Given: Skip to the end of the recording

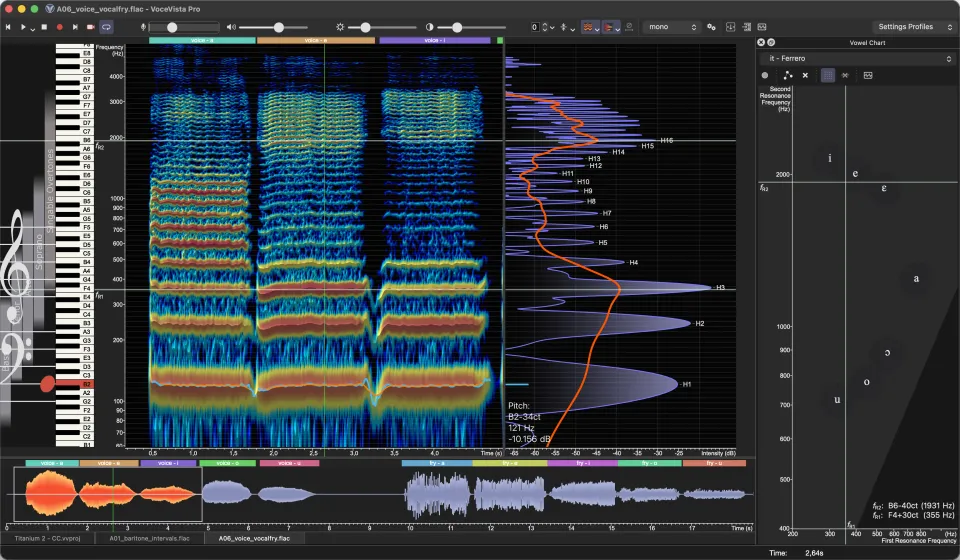Looking at the screenshot, I should click(75, 27).
